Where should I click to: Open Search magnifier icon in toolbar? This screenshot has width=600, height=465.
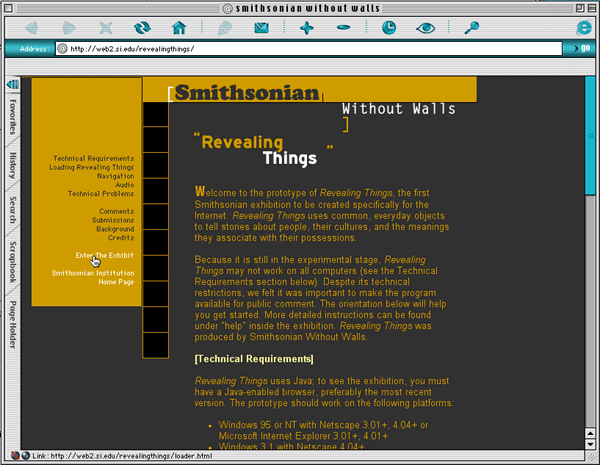[471, 28]
